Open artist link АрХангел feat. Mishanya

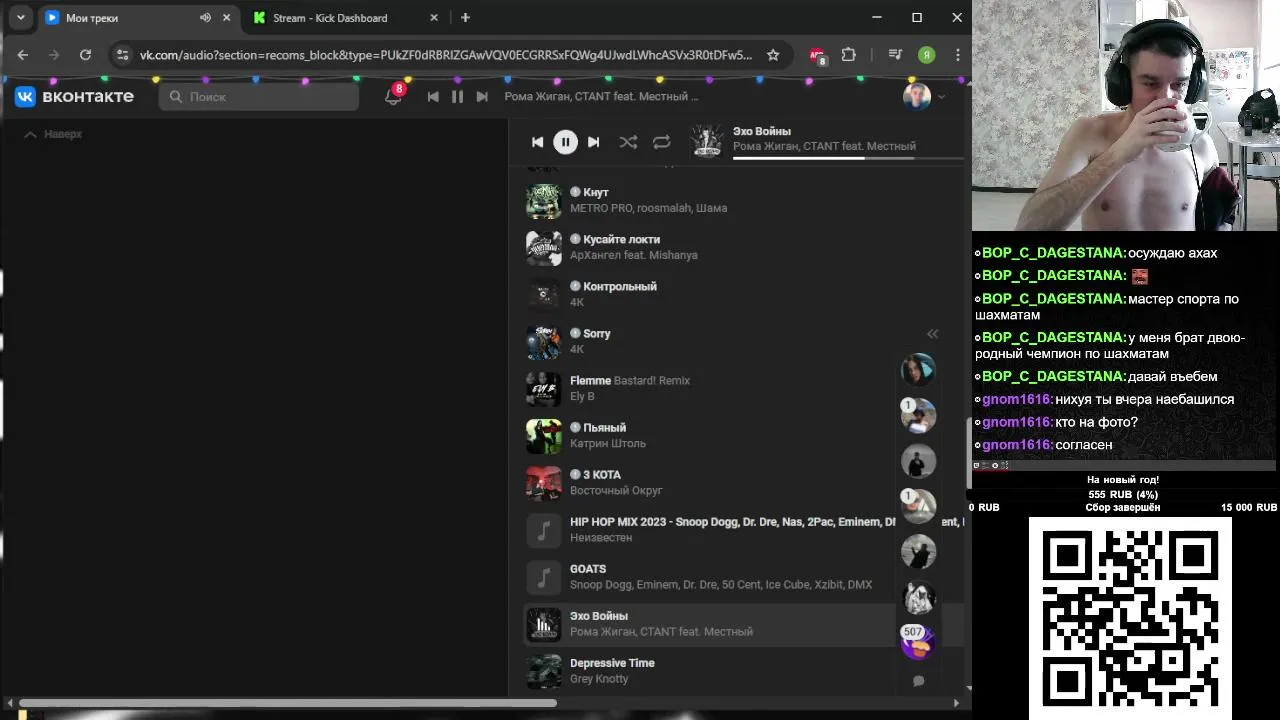(634, 255)
